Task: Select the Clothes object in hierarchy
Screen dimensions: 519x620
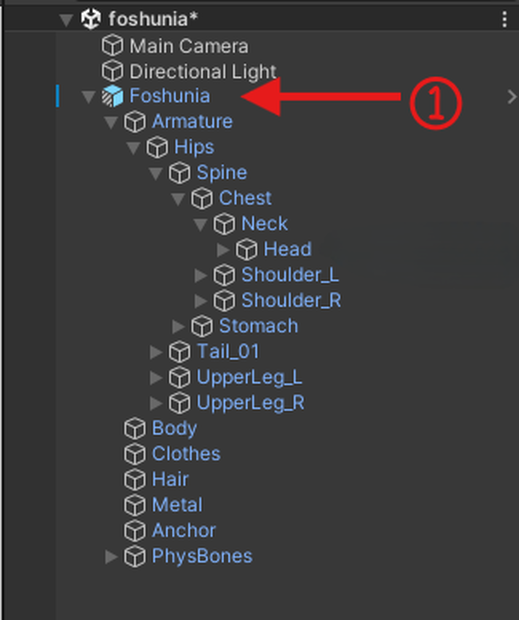Action: (186, 454)
